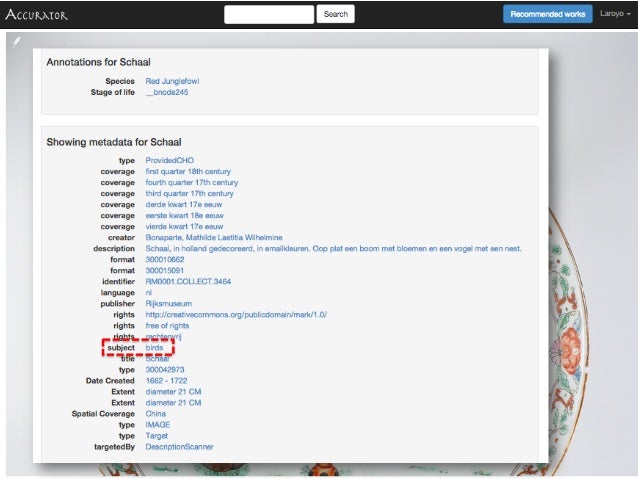Click format value 300015091

coord(164,270)
